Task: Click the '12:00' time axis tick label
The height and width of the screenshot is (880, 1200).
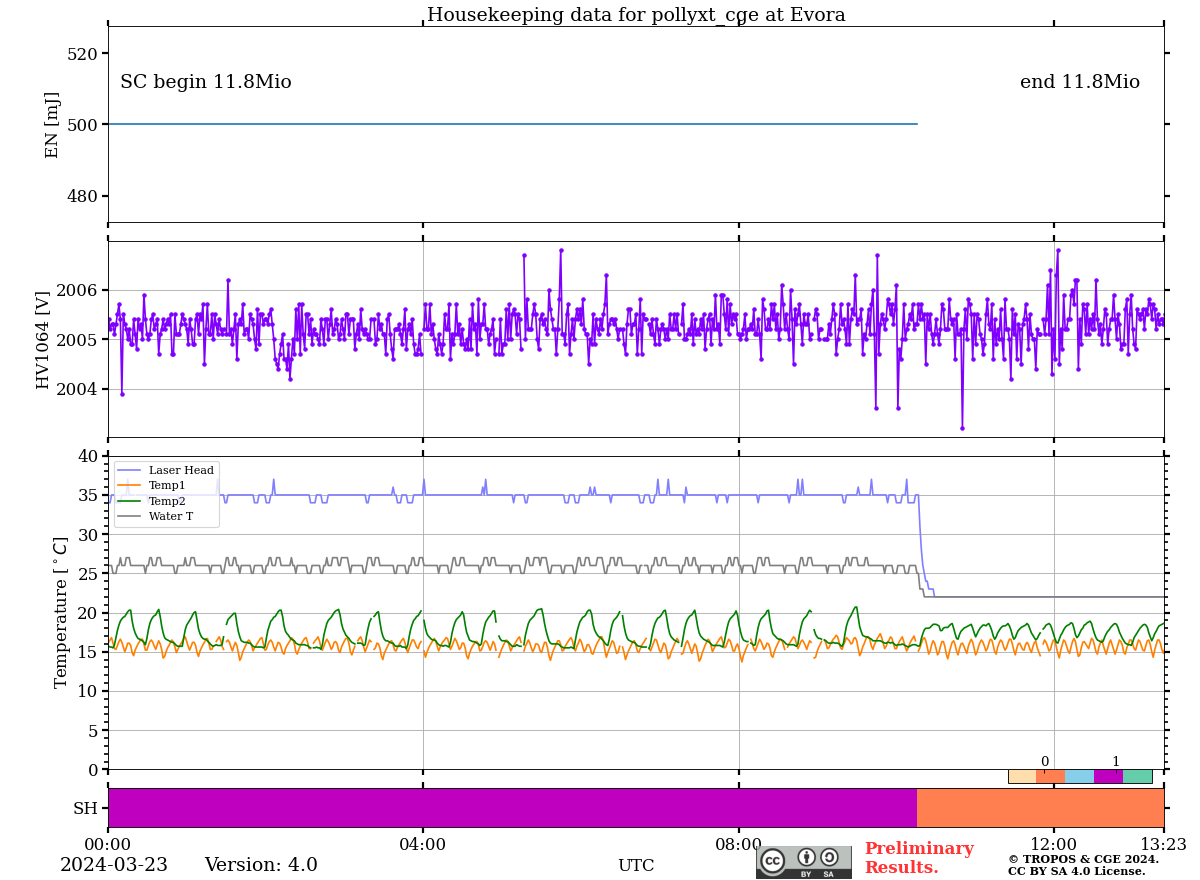Action: point(1054,845)
